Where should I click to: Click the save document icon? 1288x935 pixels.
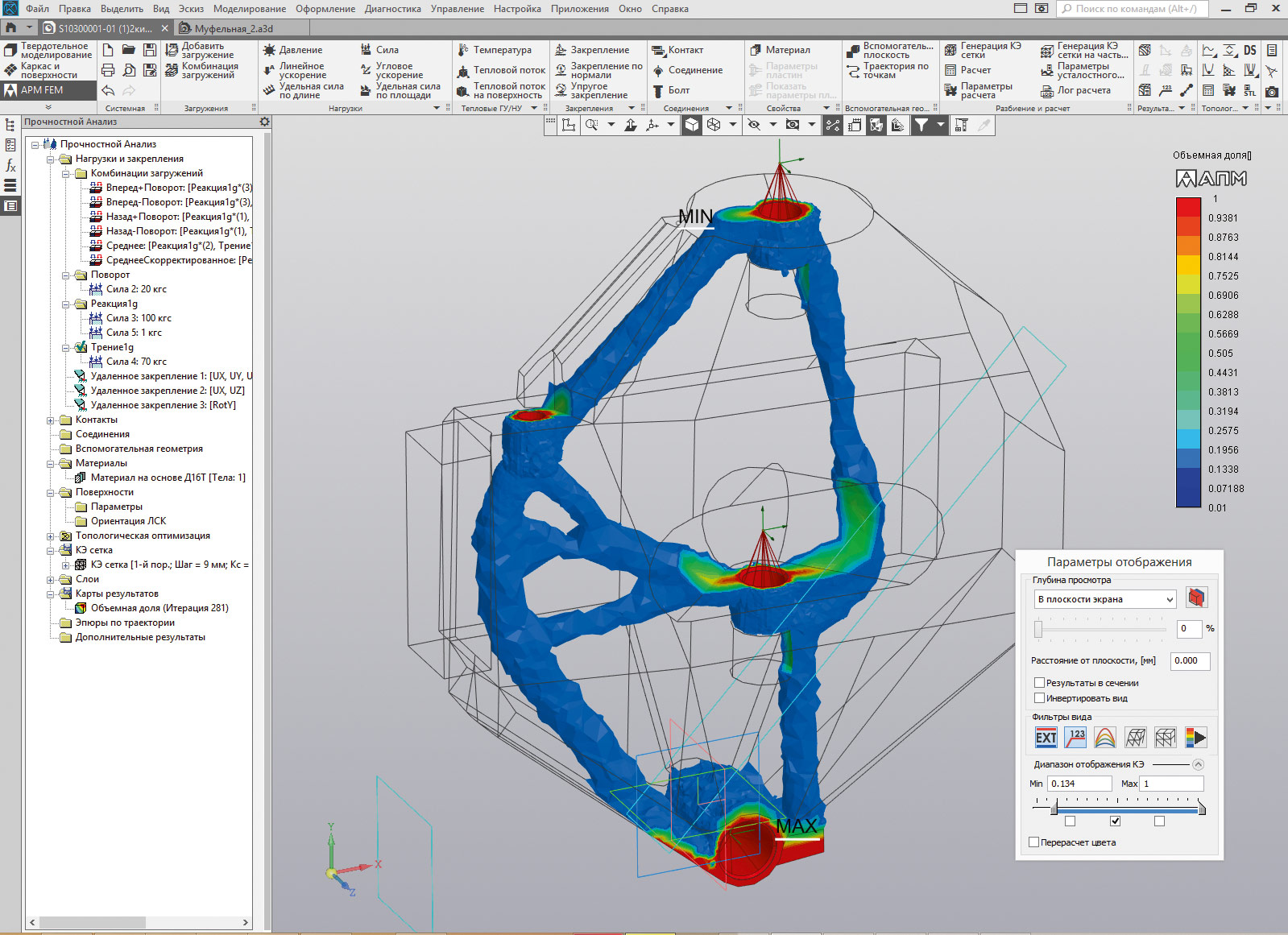click(150, 50)
